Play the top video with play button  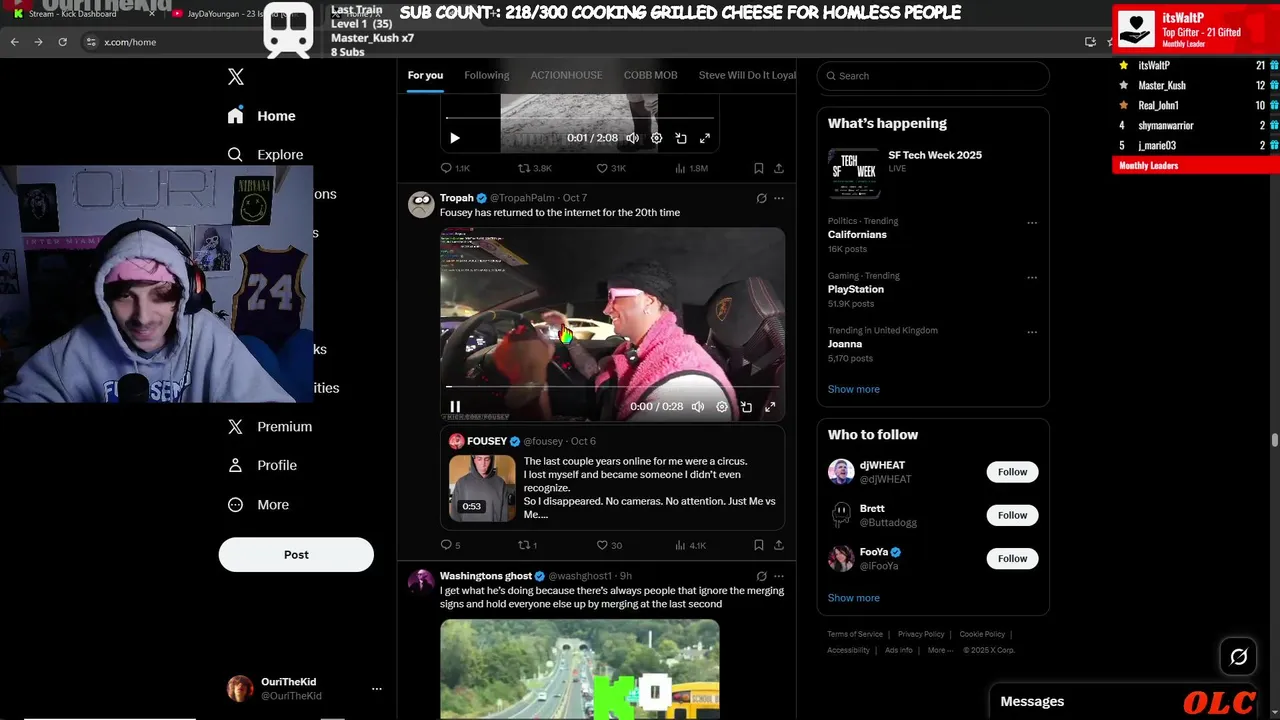(455, 139)
